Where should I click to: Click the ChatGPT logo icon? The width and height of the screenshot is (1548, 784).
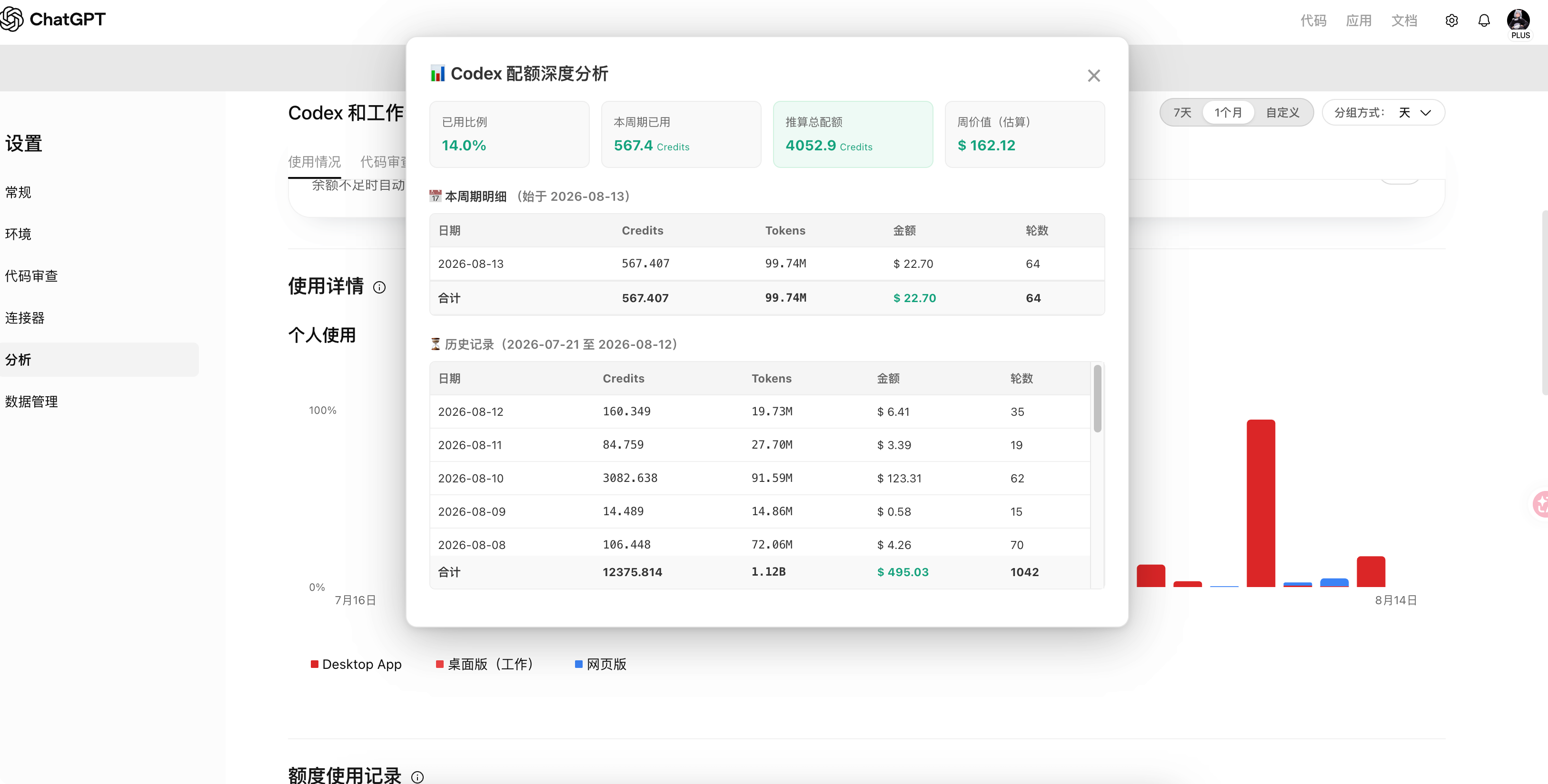click(12, 19)
